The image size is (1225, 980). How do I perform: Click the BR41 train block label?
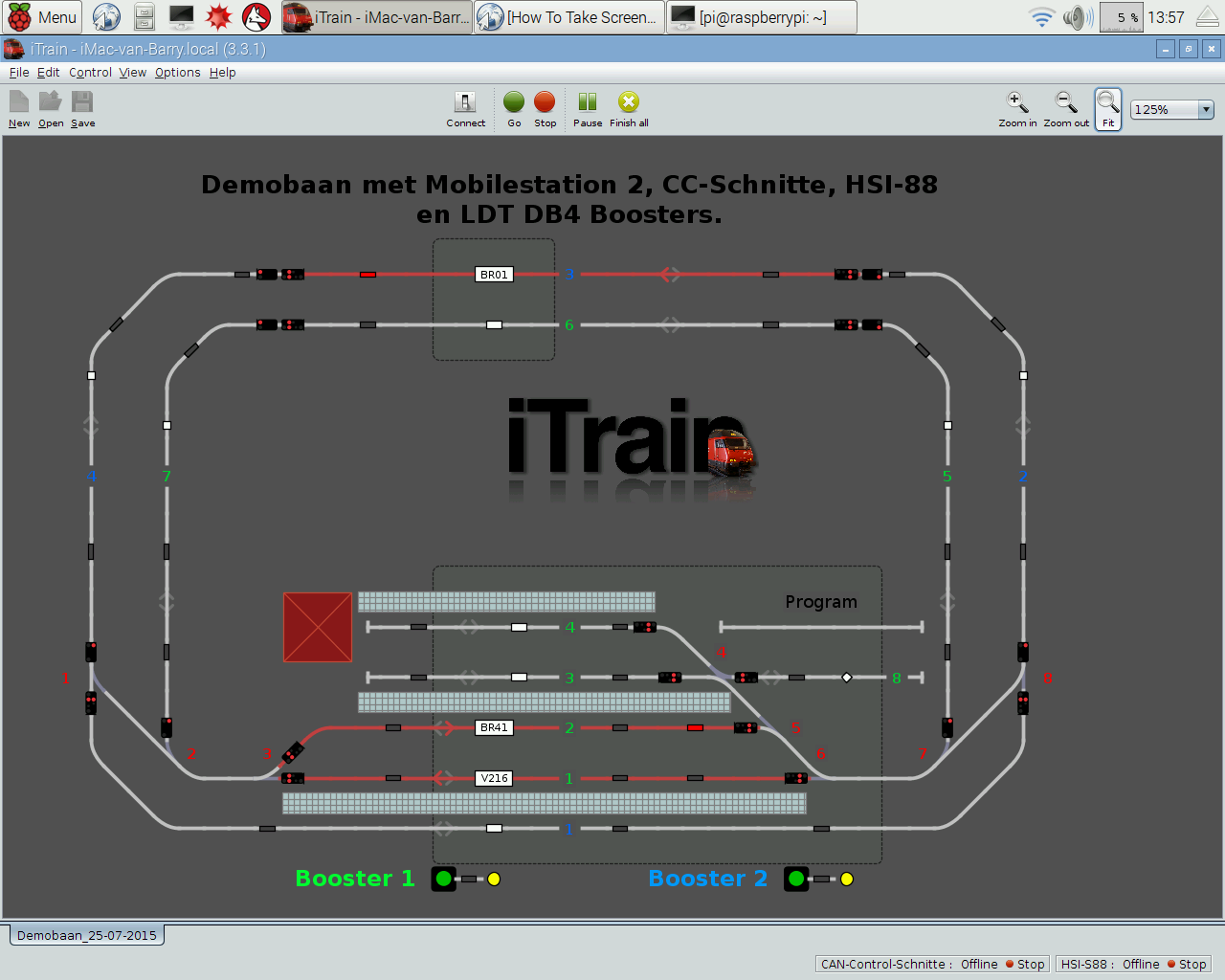494,727
